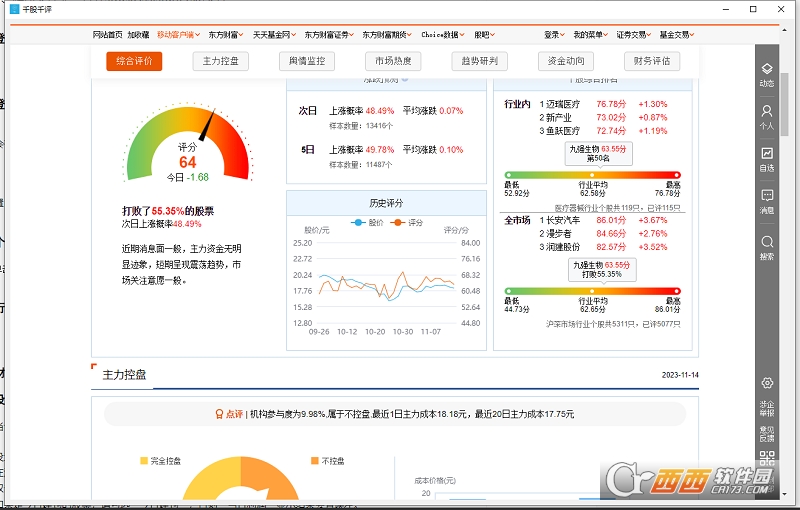Click the 九强生物 打败55.35% tooltip
Image resolution: width=800 pixels, height=510 pixels.
(602, 269)
